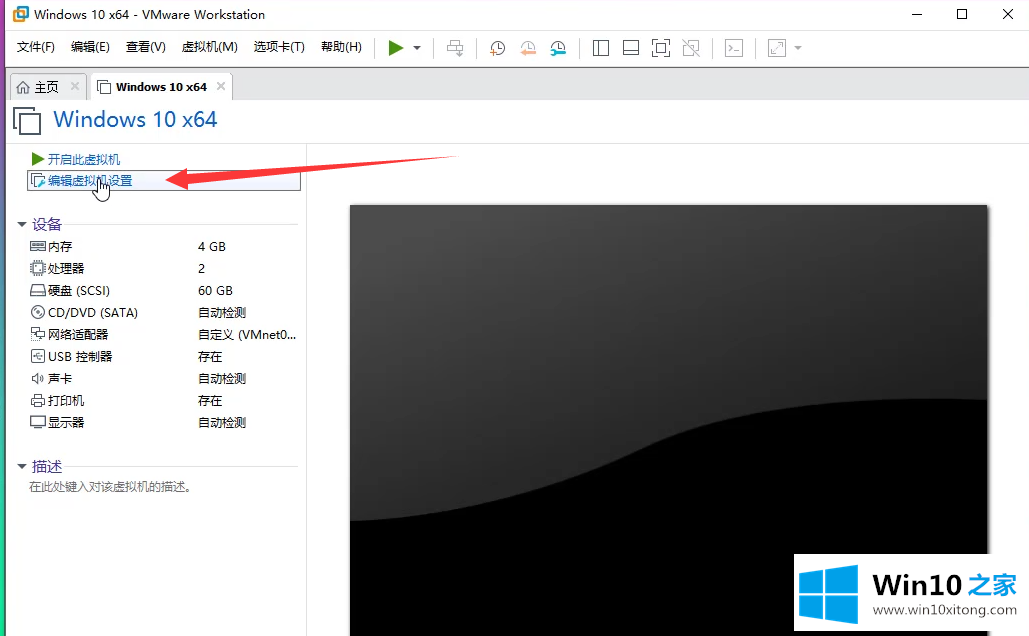
Task: Enter full screen mode icon
Action: pos(661,48)
